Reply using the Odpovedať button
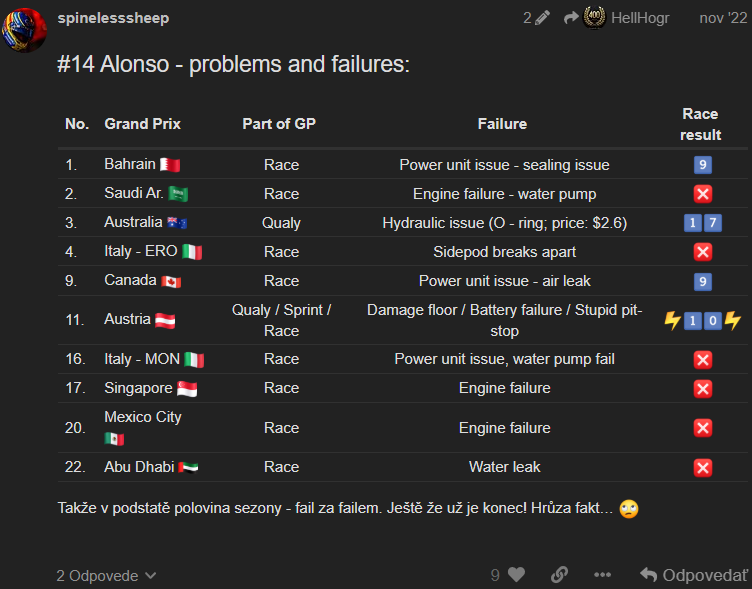Viewport: 752px width, 589px height. (694, 575)
